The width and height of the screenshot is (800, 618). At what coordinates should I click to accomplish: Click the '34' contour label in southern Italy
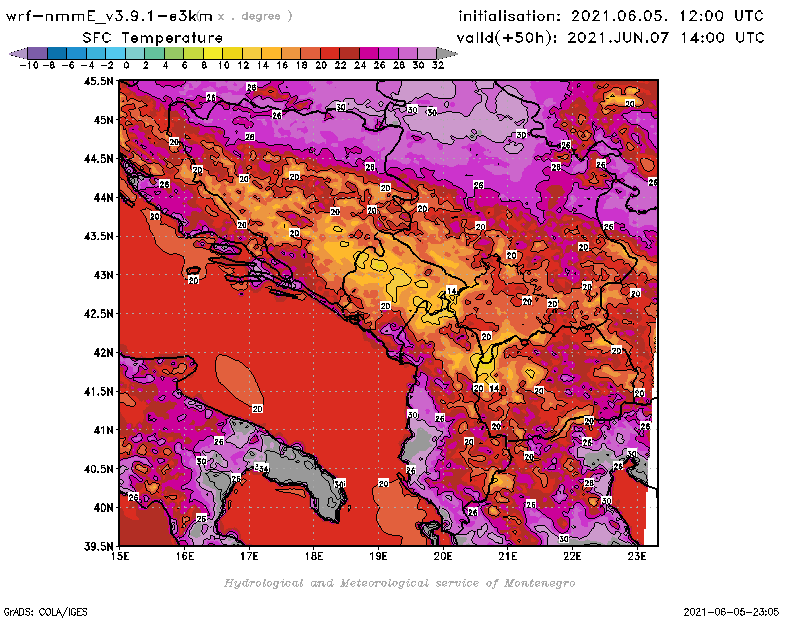(x=262, y=468)
